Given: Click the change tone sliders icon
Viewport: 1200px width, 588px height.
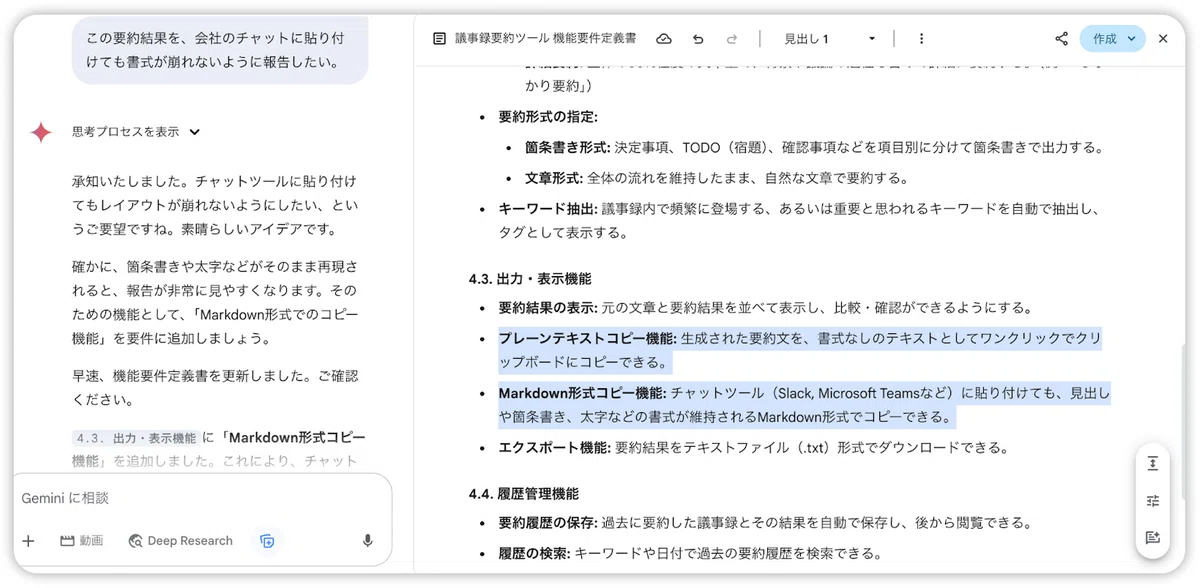Looking at the screenshot, I should click(x=1153, y=501).
